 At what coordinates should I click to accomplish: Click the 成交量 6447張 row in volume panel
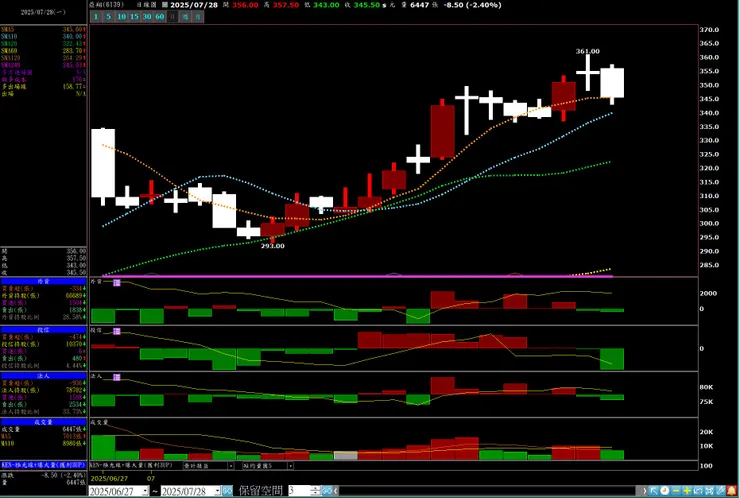(x=43, y=429)
